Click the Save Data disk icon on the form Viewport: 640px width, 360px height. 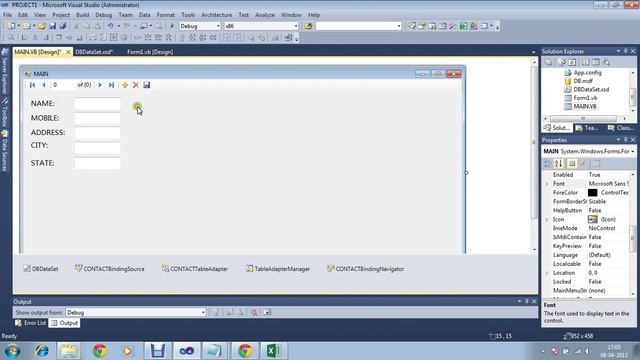[147, 85]
